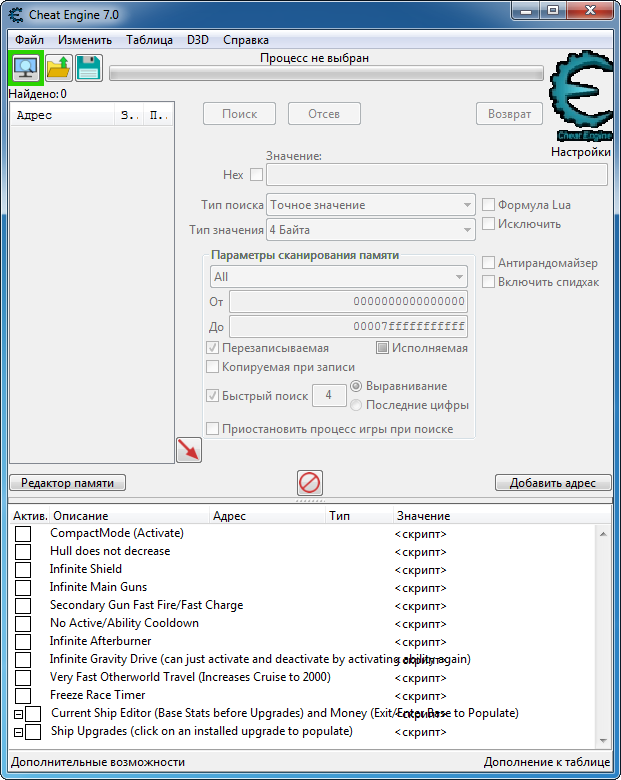Enable Антирандомайзер checkbox
Image resolution: width=621 pixels, height=780 pixels.
pos(489,263)
